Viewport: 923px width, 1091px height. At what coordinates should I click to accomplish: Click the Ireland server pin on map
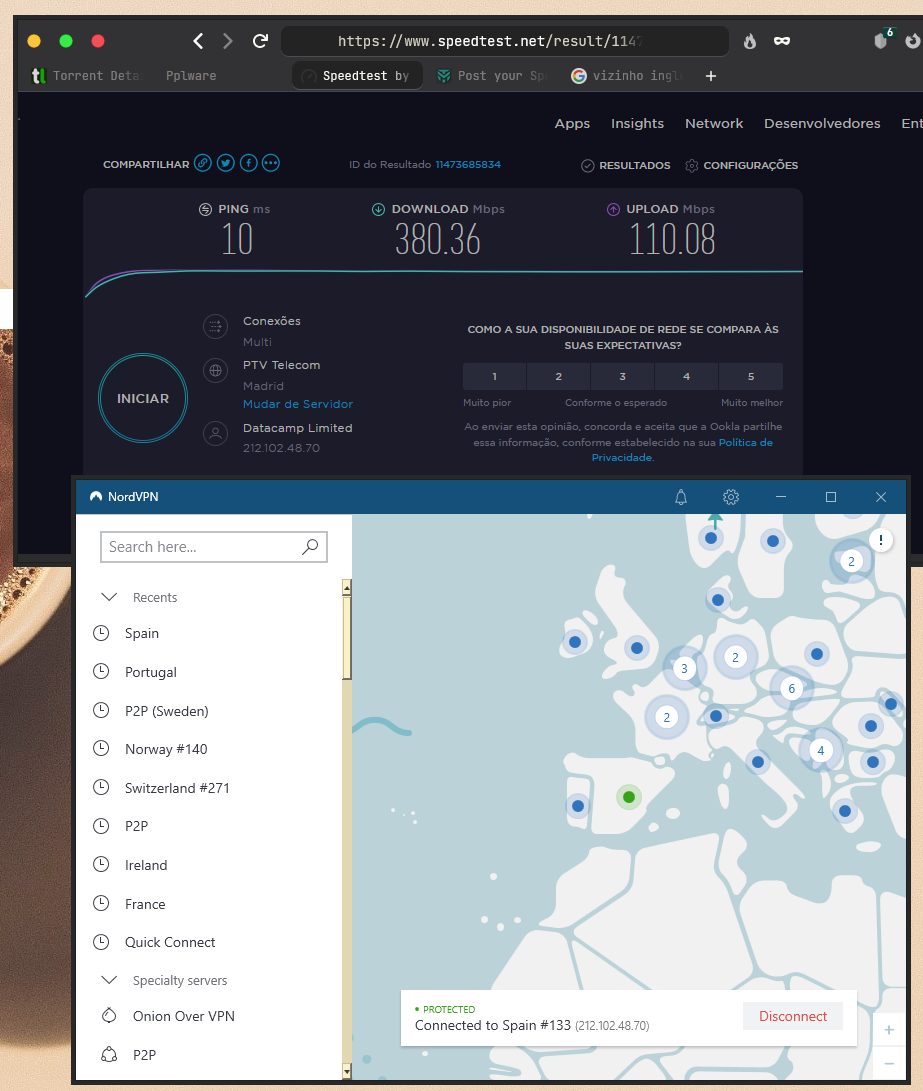click(575, 642)
